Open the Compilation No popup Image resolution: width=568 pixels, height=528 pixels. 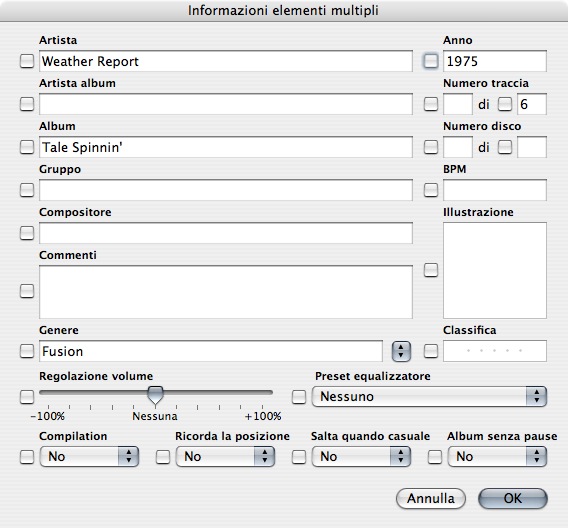[x=89, y=457]
